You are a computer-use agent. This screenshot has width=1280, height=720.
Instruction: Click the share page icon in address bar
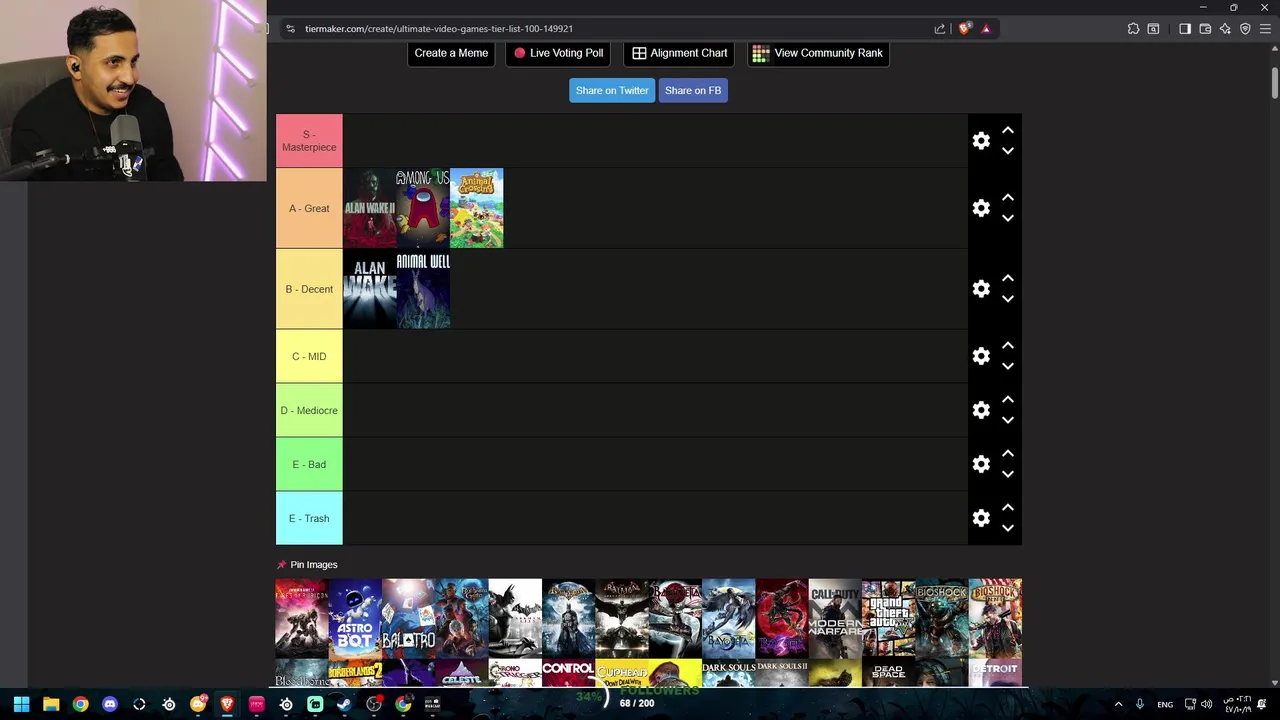(940, 29)
